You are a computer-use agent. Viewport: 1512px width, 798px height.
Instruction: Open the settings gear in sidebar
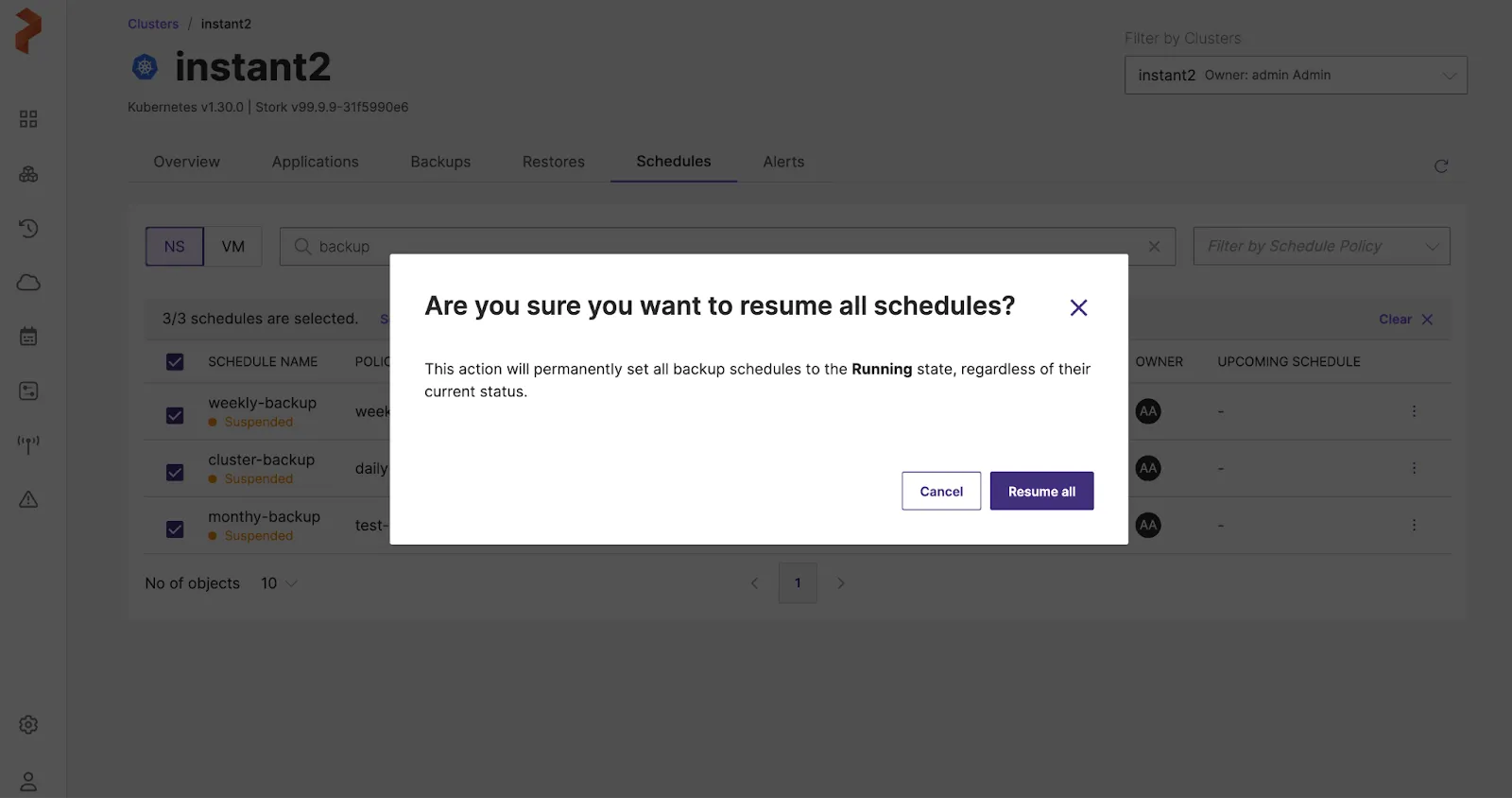tap(28, 724)
